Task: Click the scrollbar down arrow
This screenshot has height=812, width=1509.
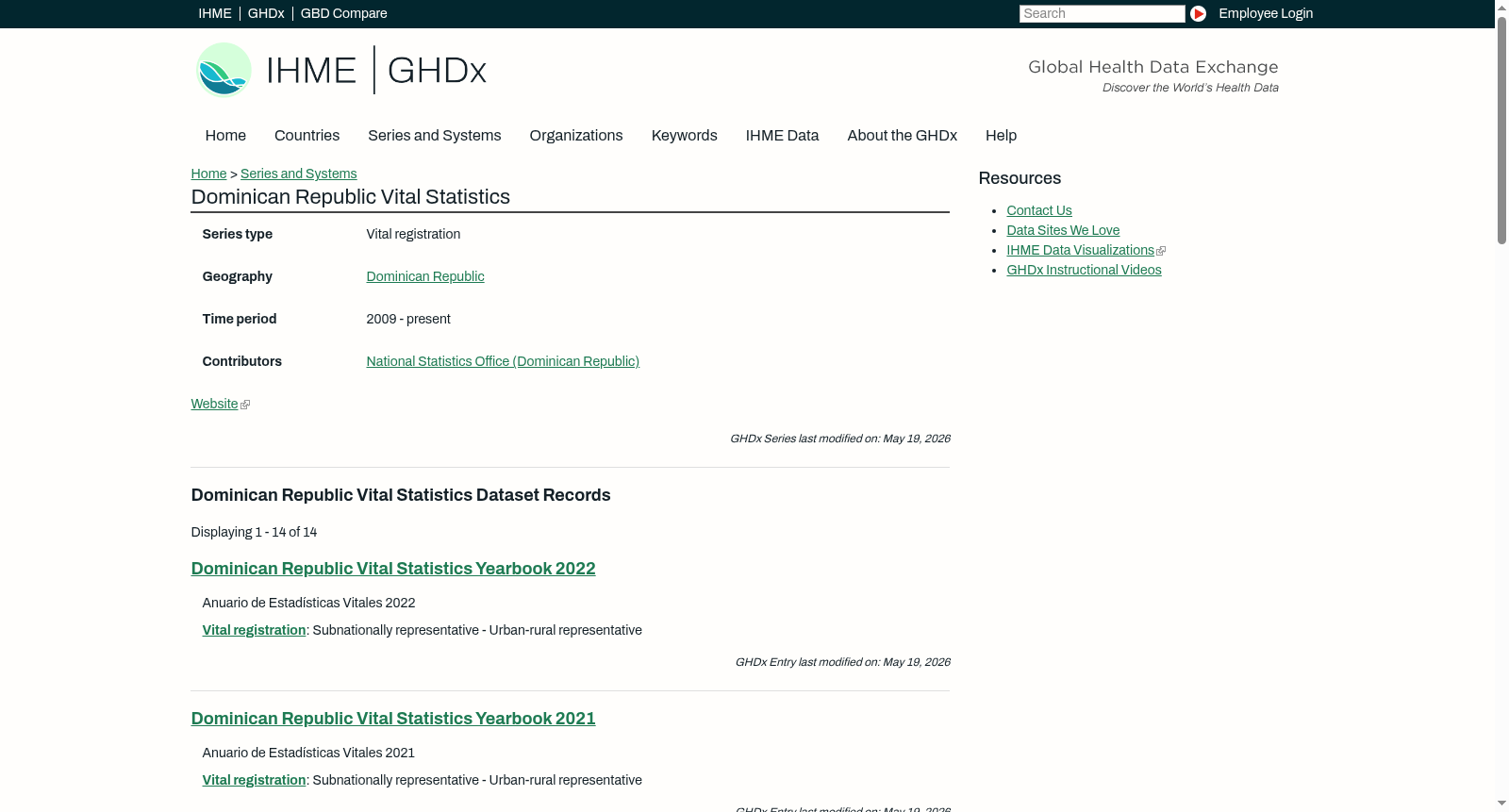Action: tap(1501, 804)
